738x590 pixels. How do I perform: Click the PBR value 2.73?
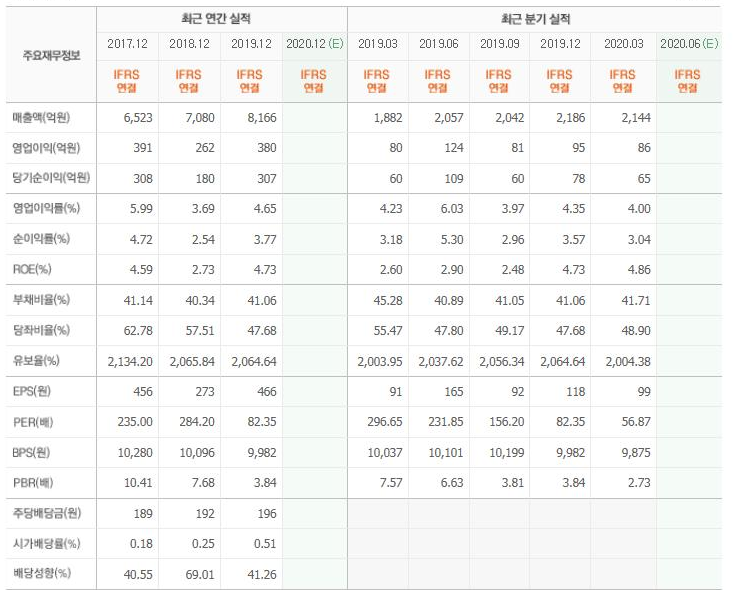pos(639,483)
